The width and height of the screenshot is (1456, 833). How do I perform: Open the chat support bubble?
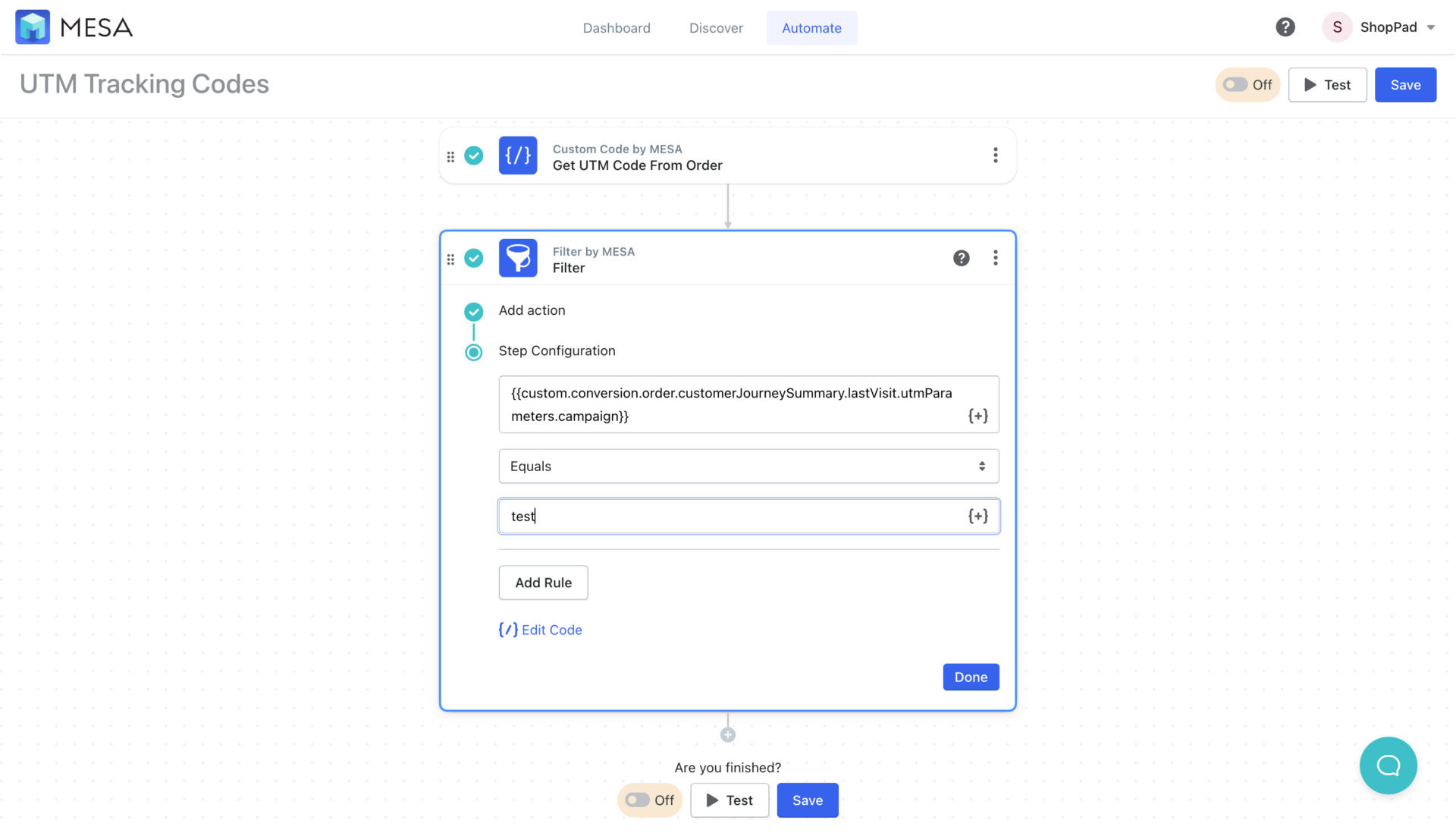tap(1389, 765)
